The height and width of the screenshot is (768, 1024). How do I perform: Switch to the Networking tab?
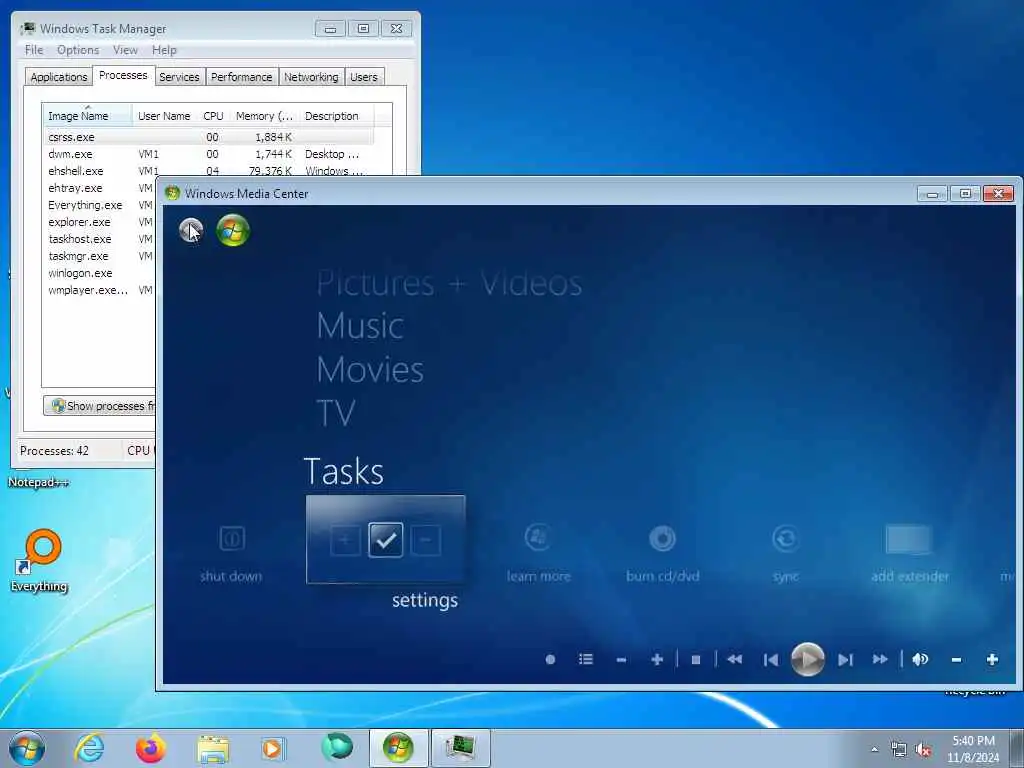point(311,77)
